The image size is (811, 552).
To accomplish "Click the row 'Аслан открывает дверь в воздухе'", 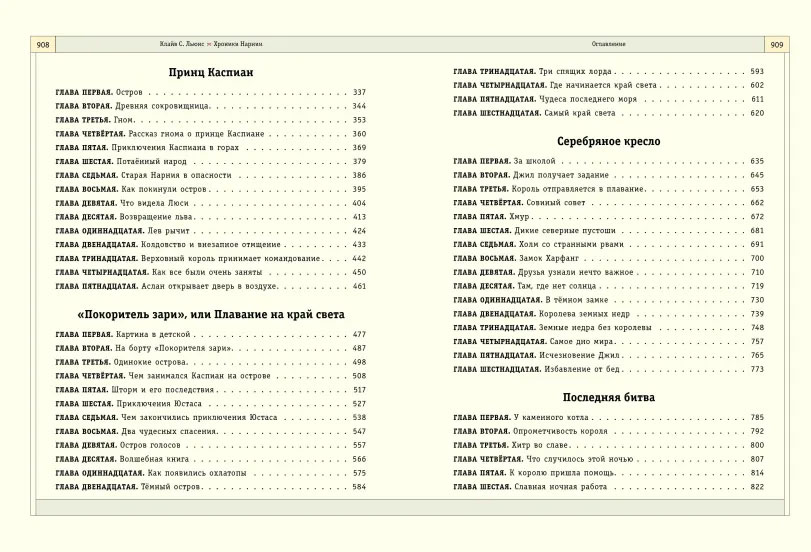I will (x=211, y=287).
